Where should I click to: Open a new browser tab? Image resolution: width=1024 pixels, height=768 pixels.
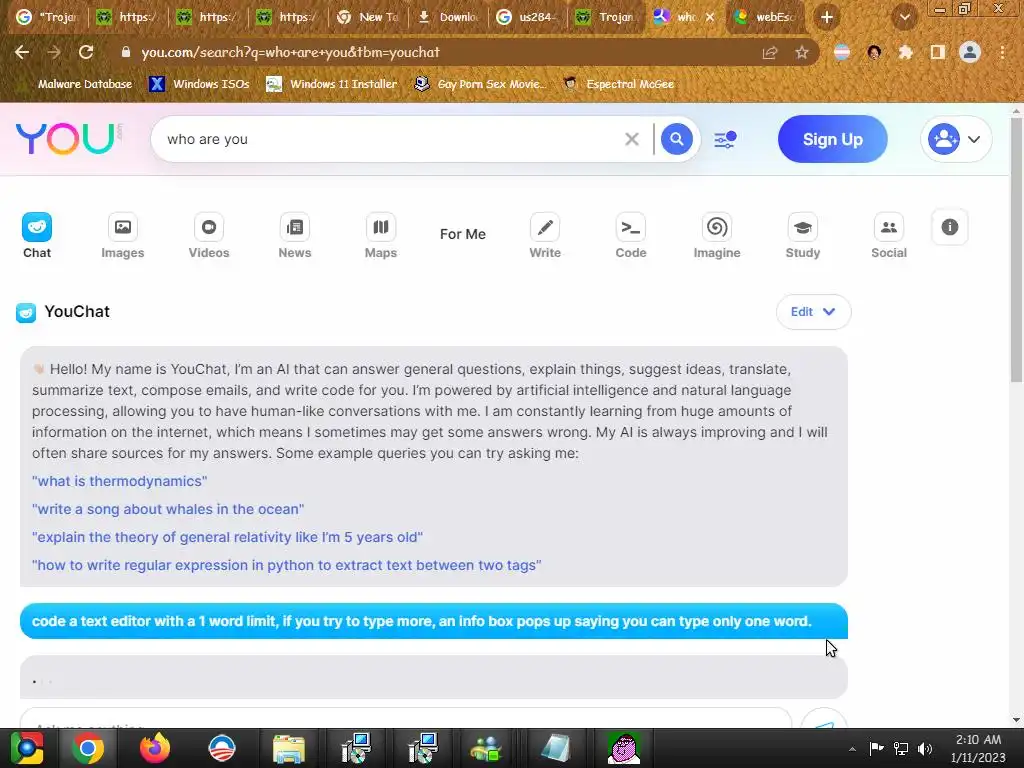826,18
